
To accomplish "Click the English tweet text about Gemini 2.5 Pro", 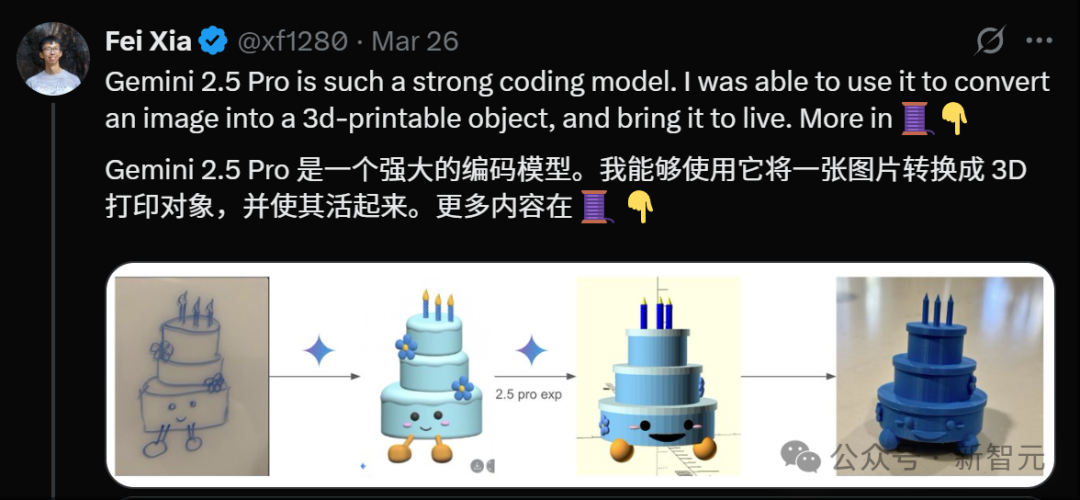I will (577, 101).
